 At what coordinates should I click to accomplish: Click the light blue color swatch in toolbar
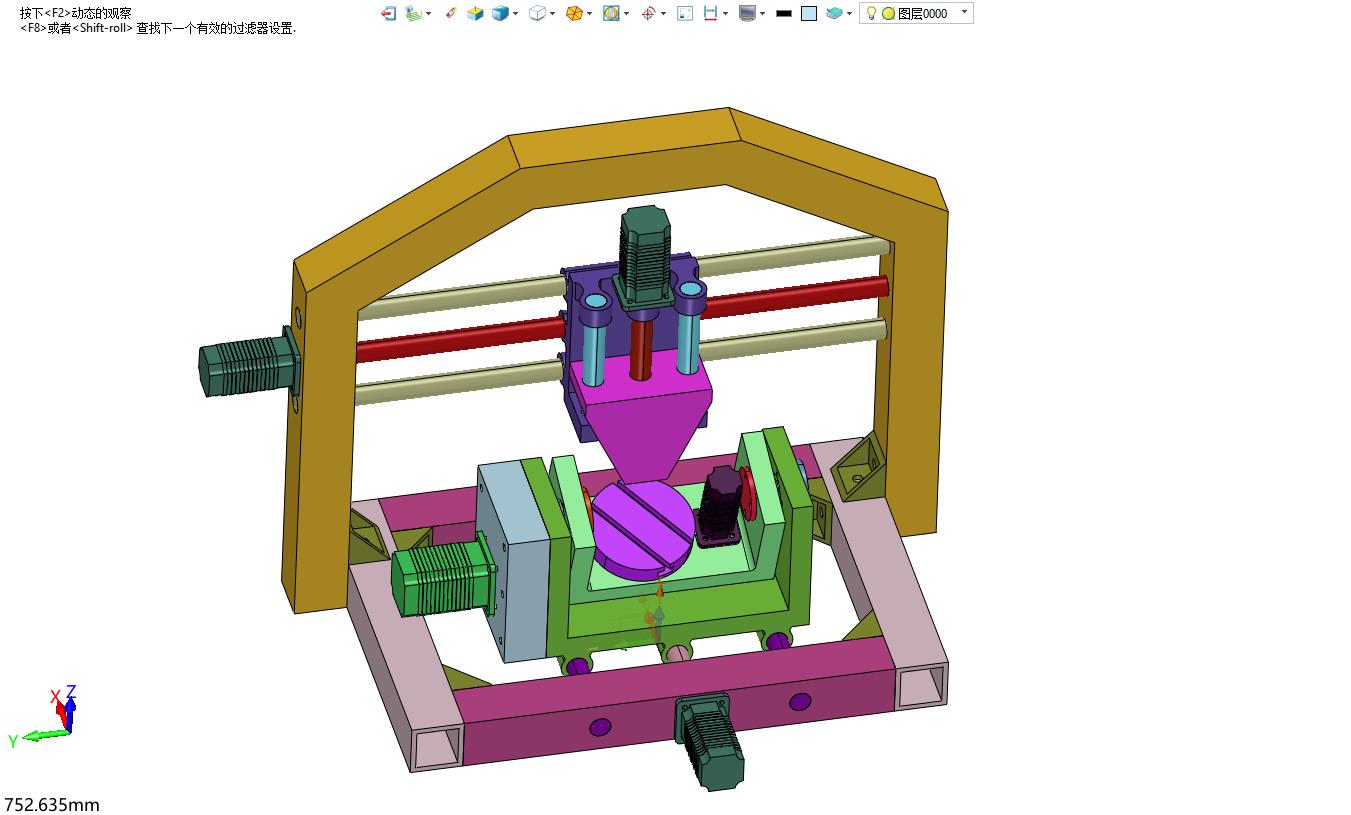pos(809,14)
